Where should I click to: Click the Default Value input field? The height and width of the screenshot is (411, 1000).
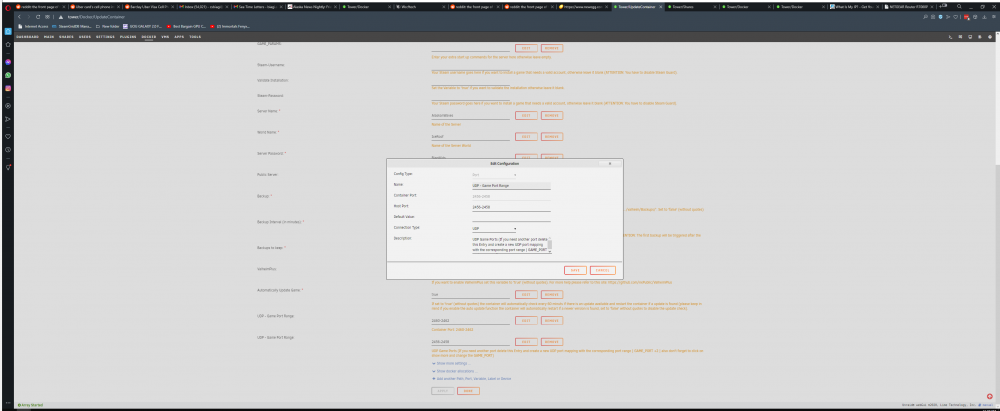coord(510,218)
